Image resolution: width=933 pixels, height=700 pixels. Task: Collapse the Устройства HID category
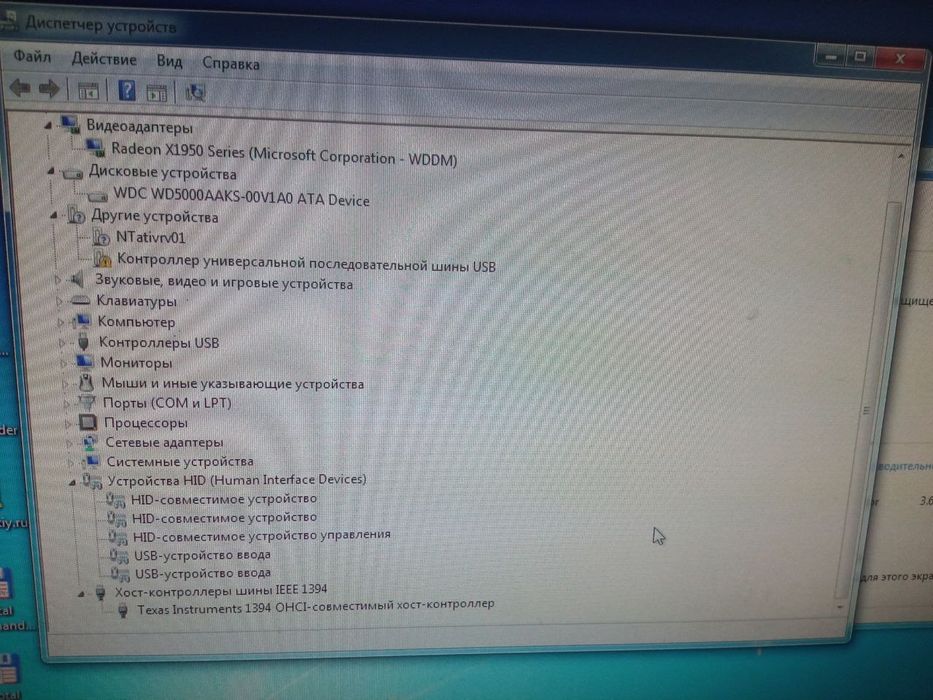tap(73, 482)
